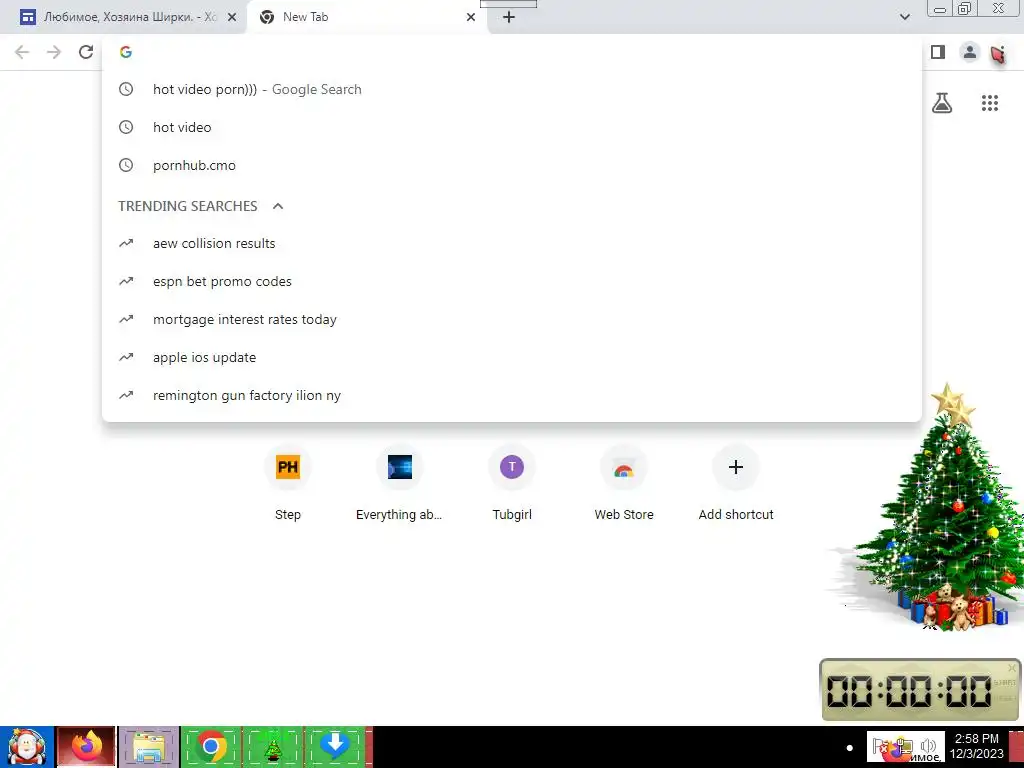The image size is (1024, 768).
Task: Click trend arrow beside 'apple ios update'
Action: coord(126,357)
